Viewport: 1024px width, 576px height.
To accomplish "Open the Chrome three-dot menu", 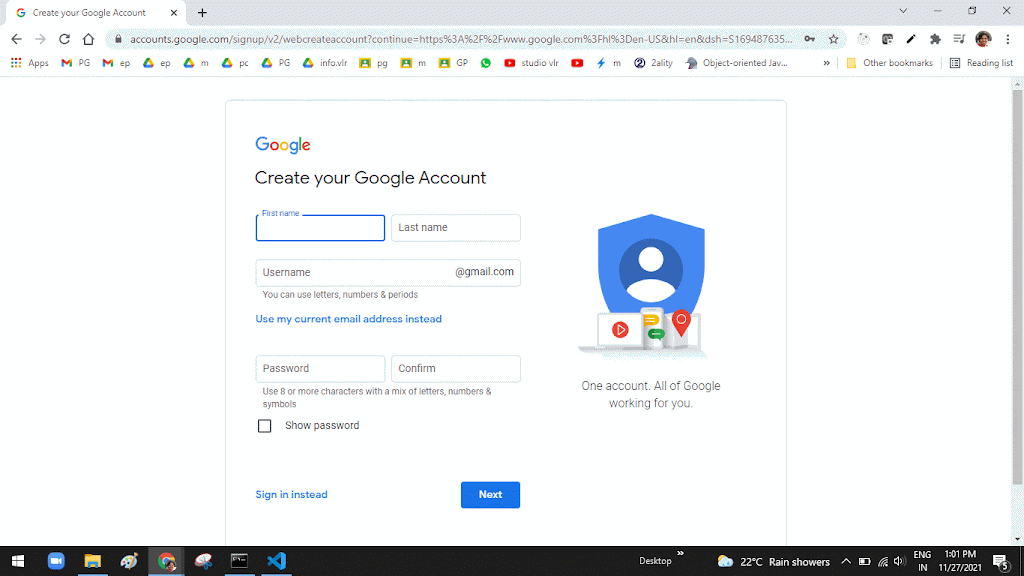I will coord(1007,39).
